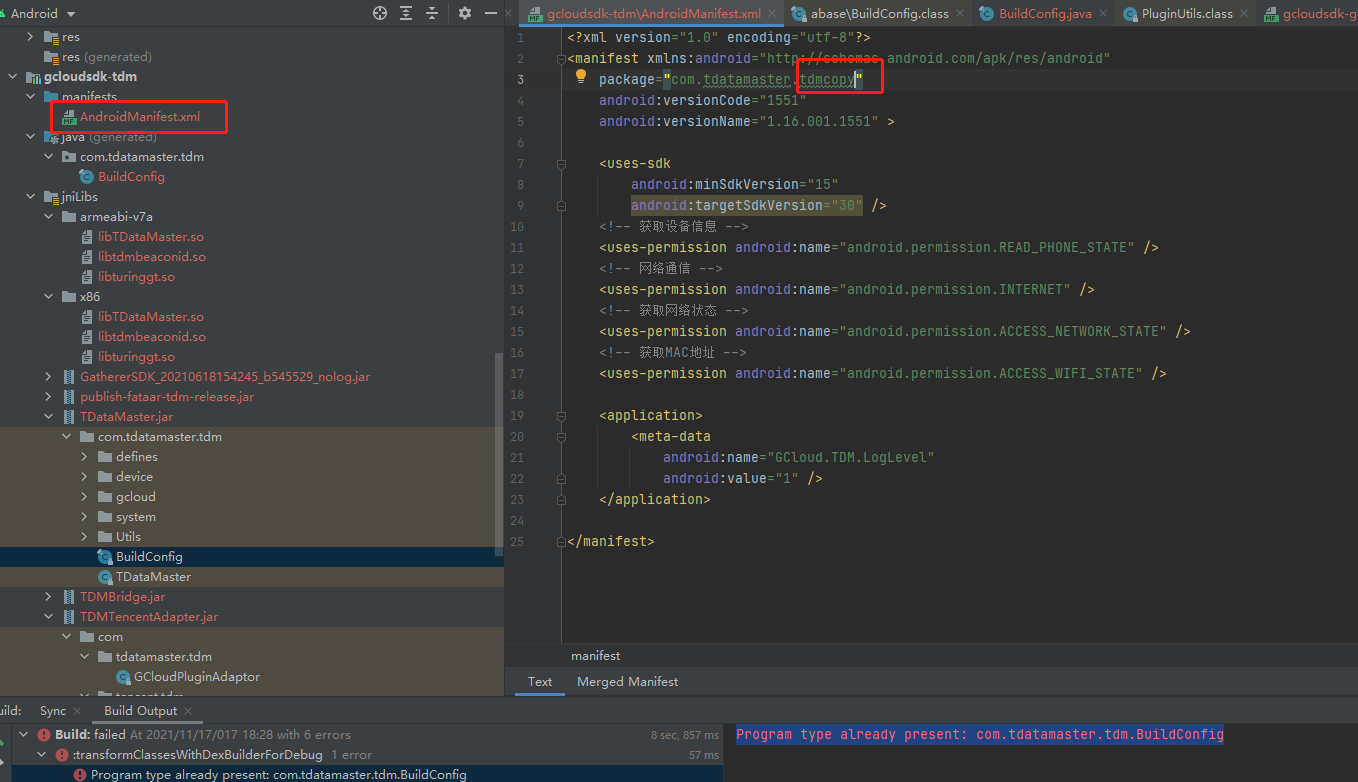Viewport: 1358px width, 782px height.
Task: Close the AndroidManifest.xml editor tab
Action: [773, 14]
